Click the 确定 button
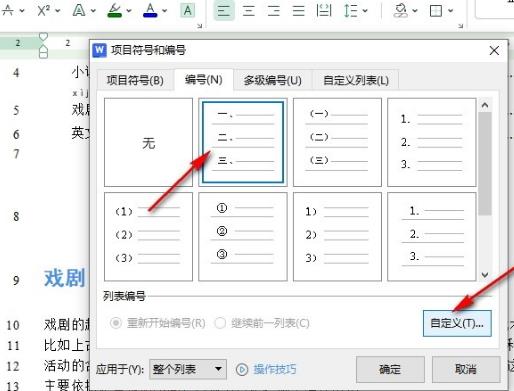The width and height of the screenshot is (514, 391). pos(390,369)
